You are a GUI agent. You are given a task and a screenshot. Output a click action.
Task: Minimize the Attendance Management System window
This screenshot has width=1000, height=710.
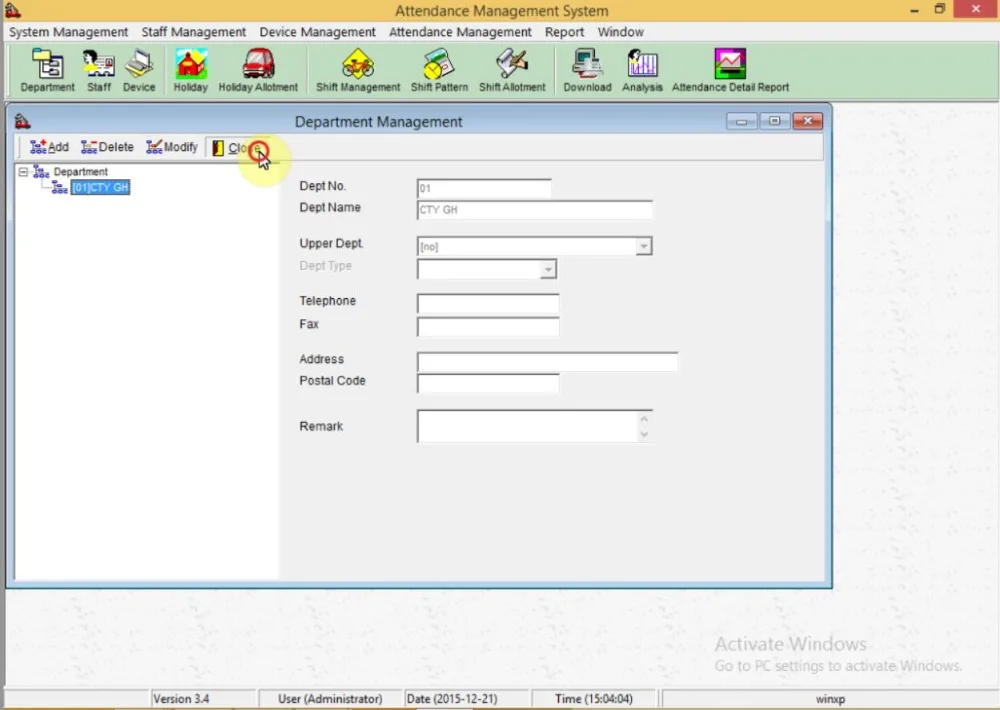[915, 10]
